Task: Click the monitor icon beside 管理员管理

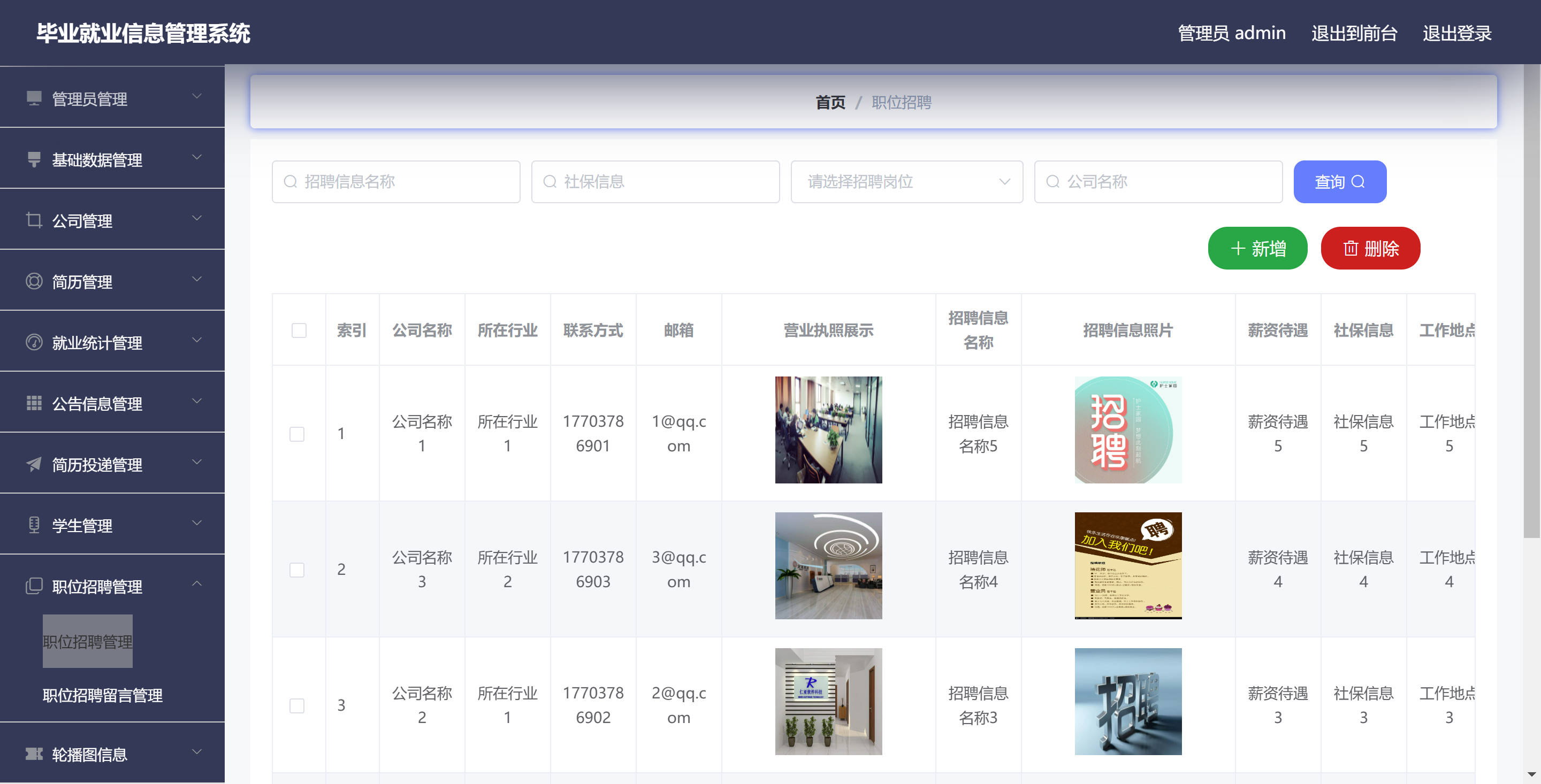Action: (34, 98)
